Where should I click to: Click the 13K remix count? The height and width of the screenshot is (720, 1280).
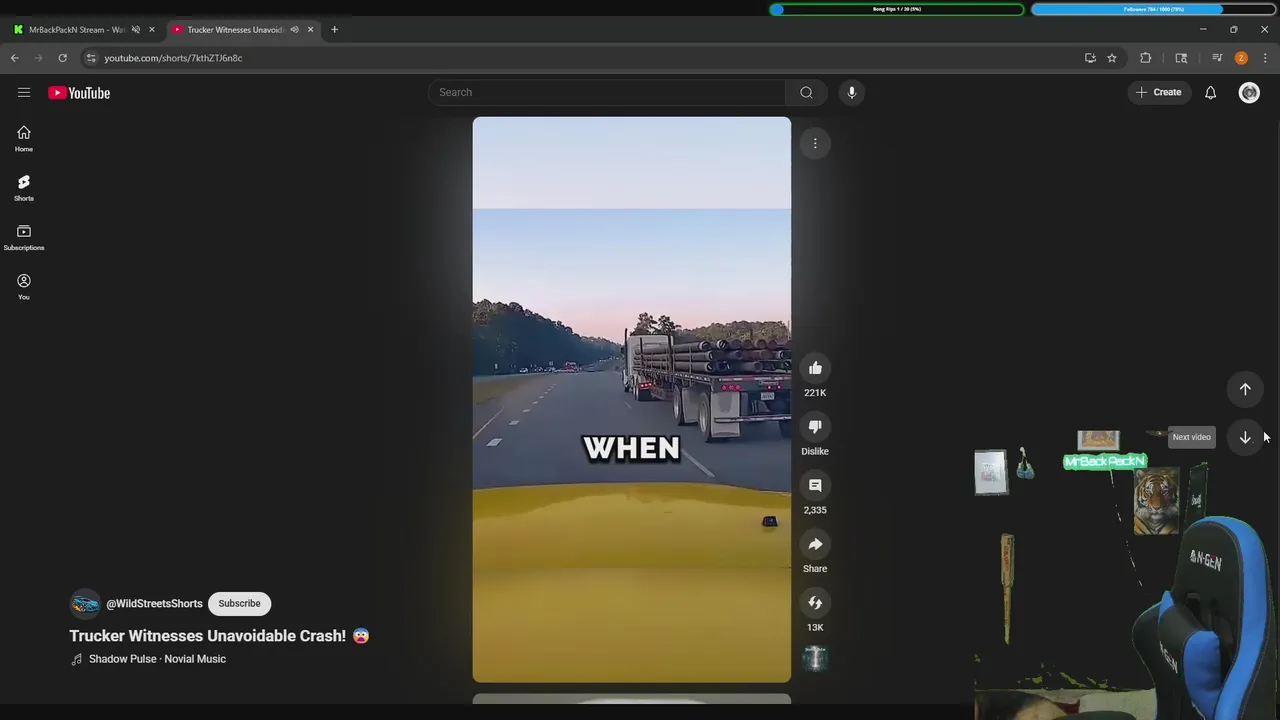(815, 628)
